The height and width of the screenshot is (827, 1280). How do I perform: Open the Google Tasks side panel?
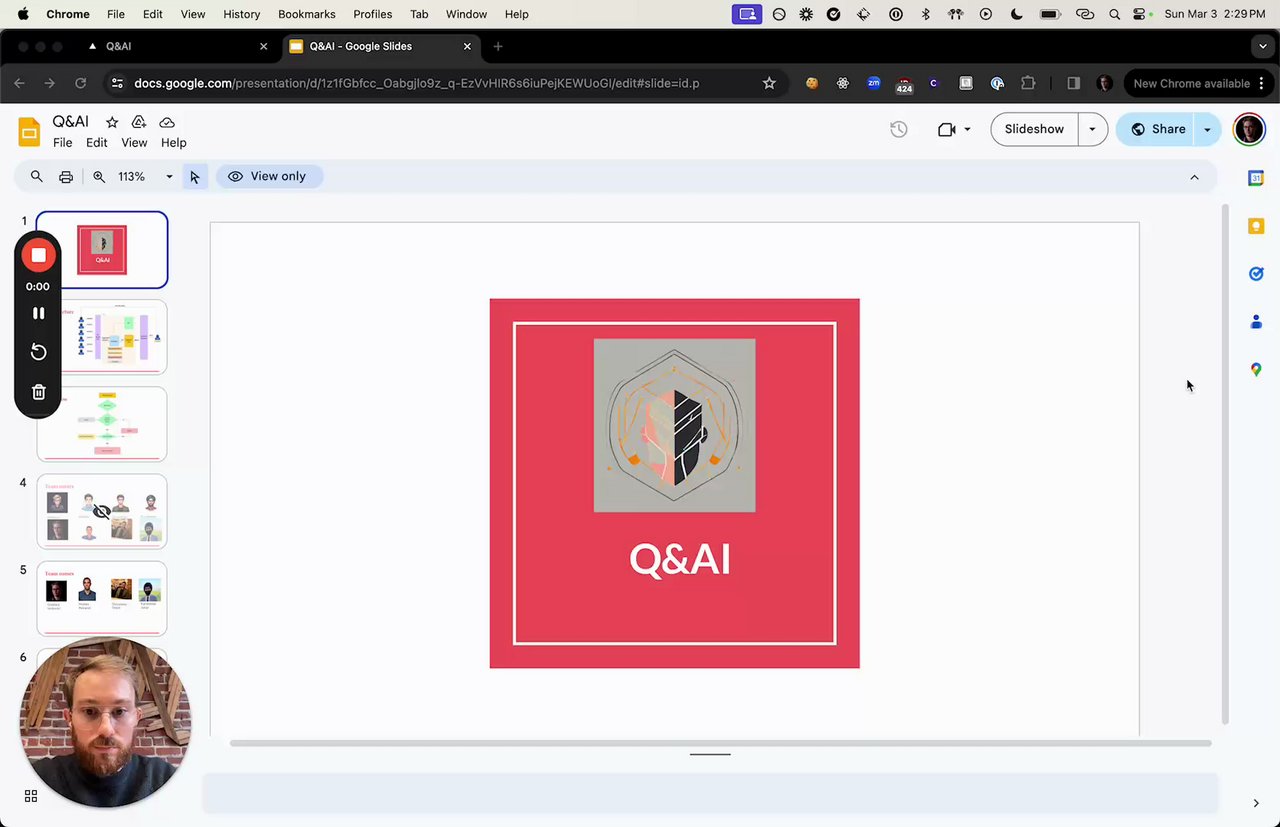[1256, 274]
